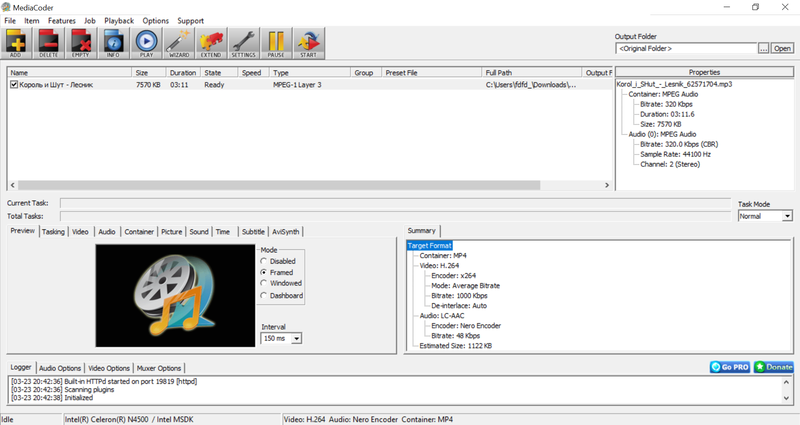800x425 pixels.
Task: Click the PLAY toolbar icon
Action: pos(146,43)
